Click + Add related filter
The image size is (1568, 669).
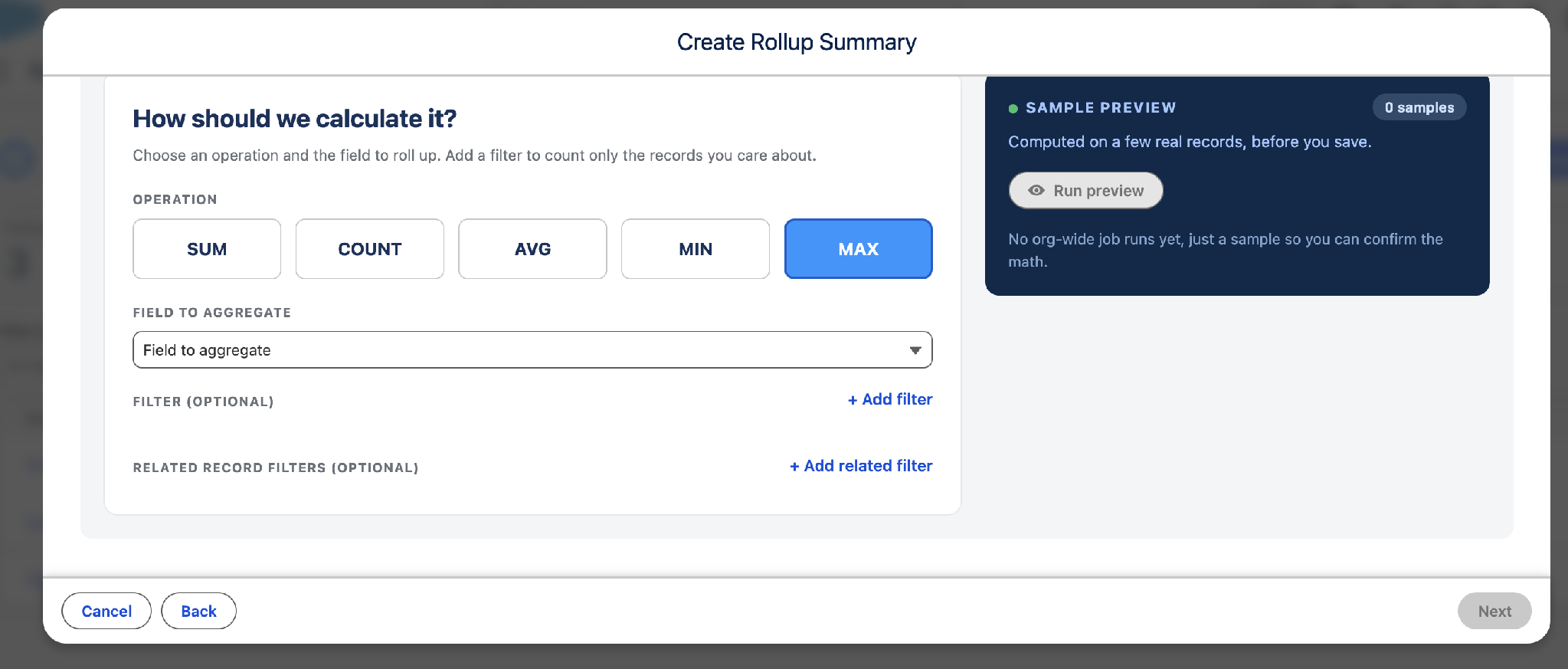[x=861, y=466]
